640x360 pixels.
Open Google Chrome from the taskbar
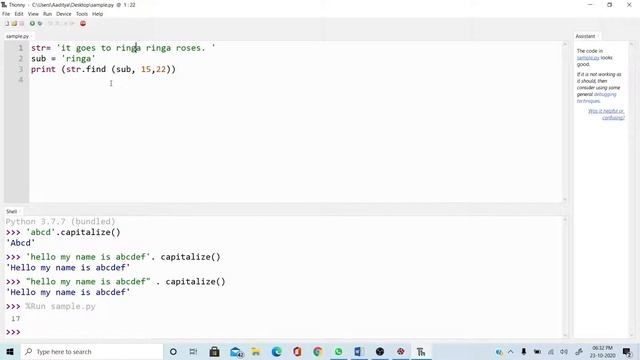coord(318,351)
